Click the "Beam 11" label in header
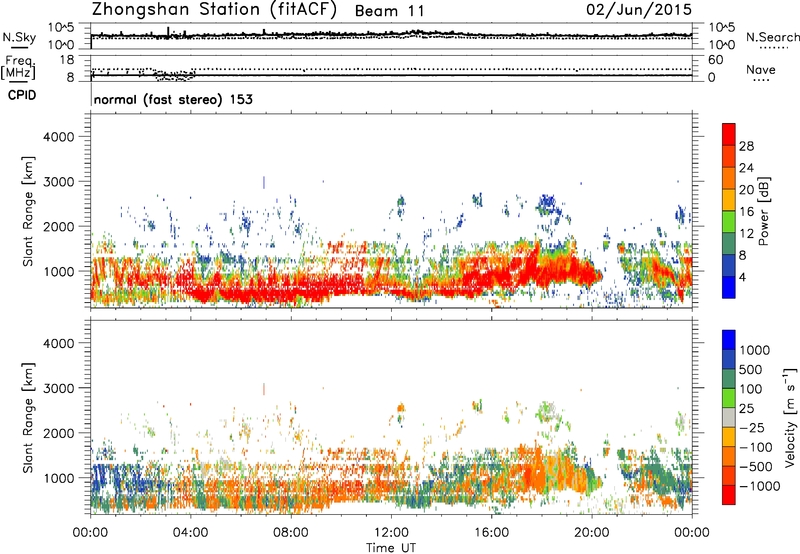Image resolution: width=800 pixels, height=554 pixels. coord(389,11)
